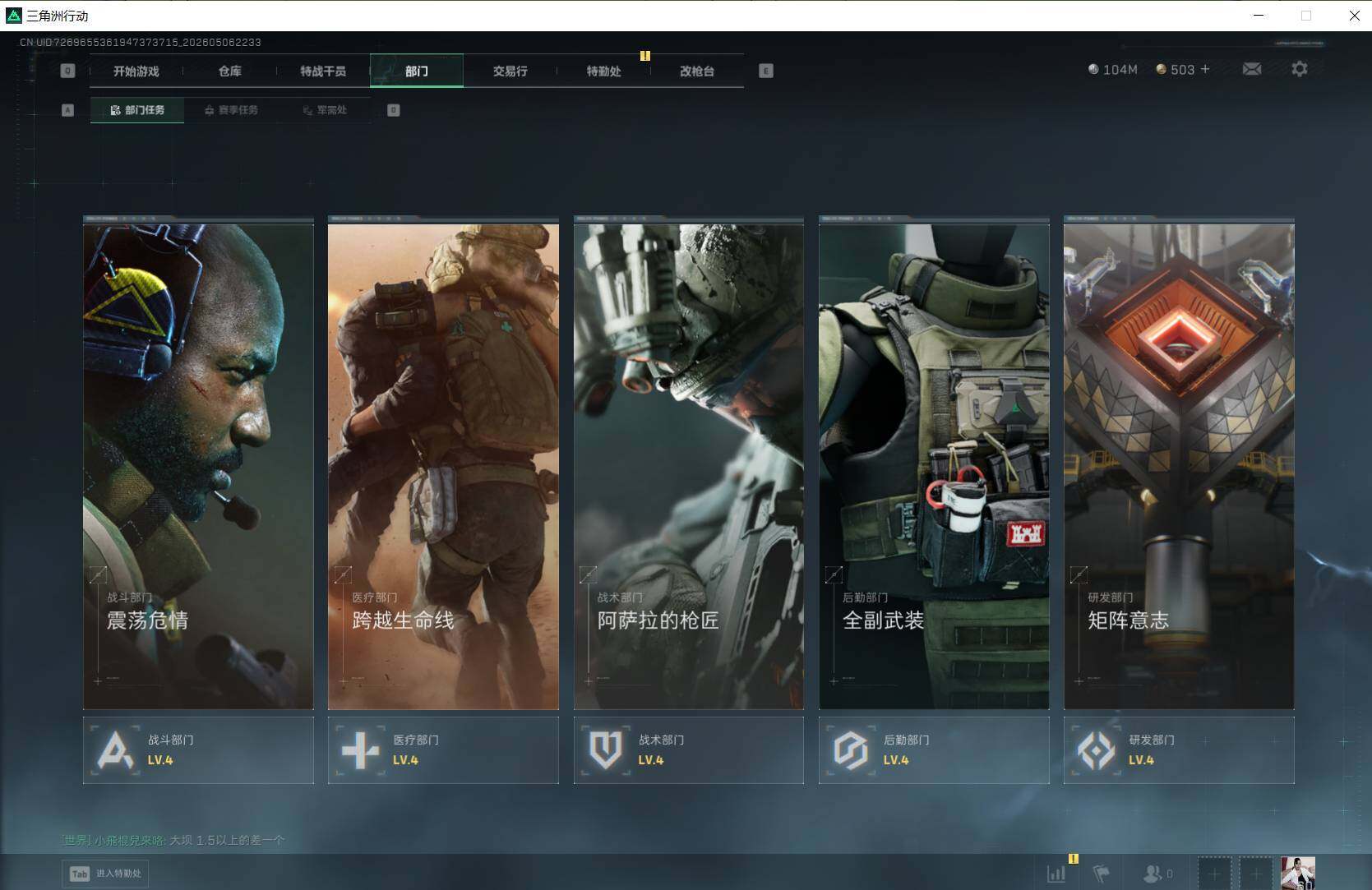Click the 后勤部门 hexagon emblem icon

coord(850,749)
